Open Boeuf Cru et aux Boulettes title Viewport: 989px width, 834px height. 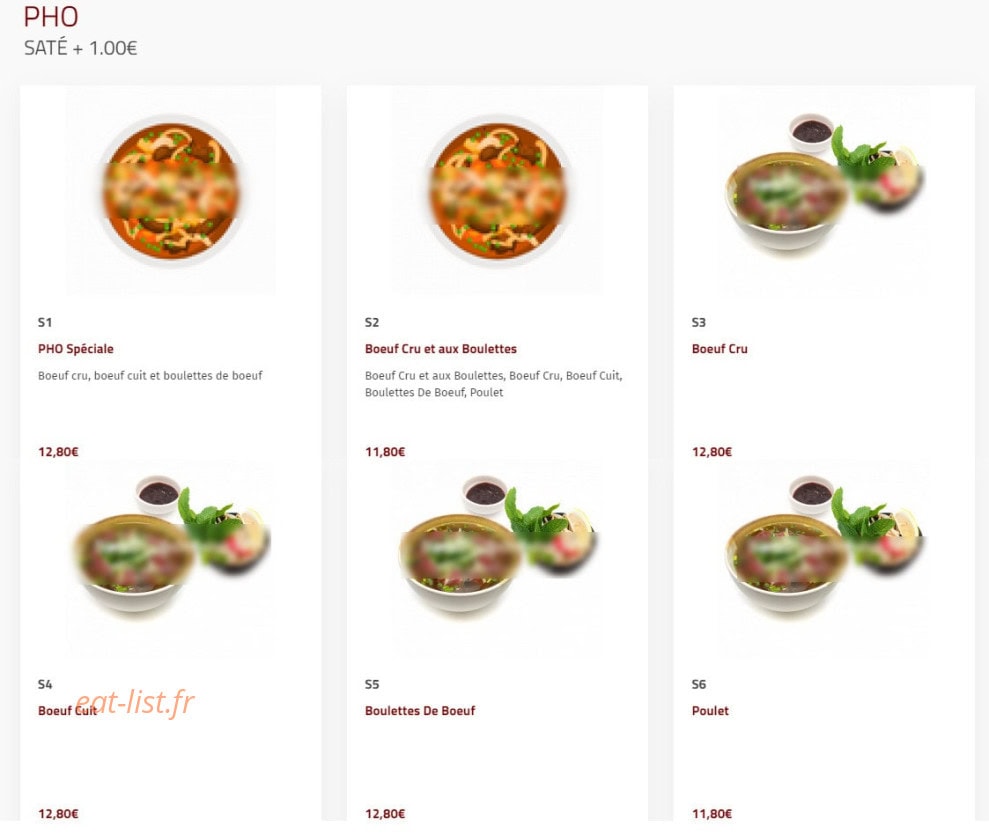[x=440, y=349]
